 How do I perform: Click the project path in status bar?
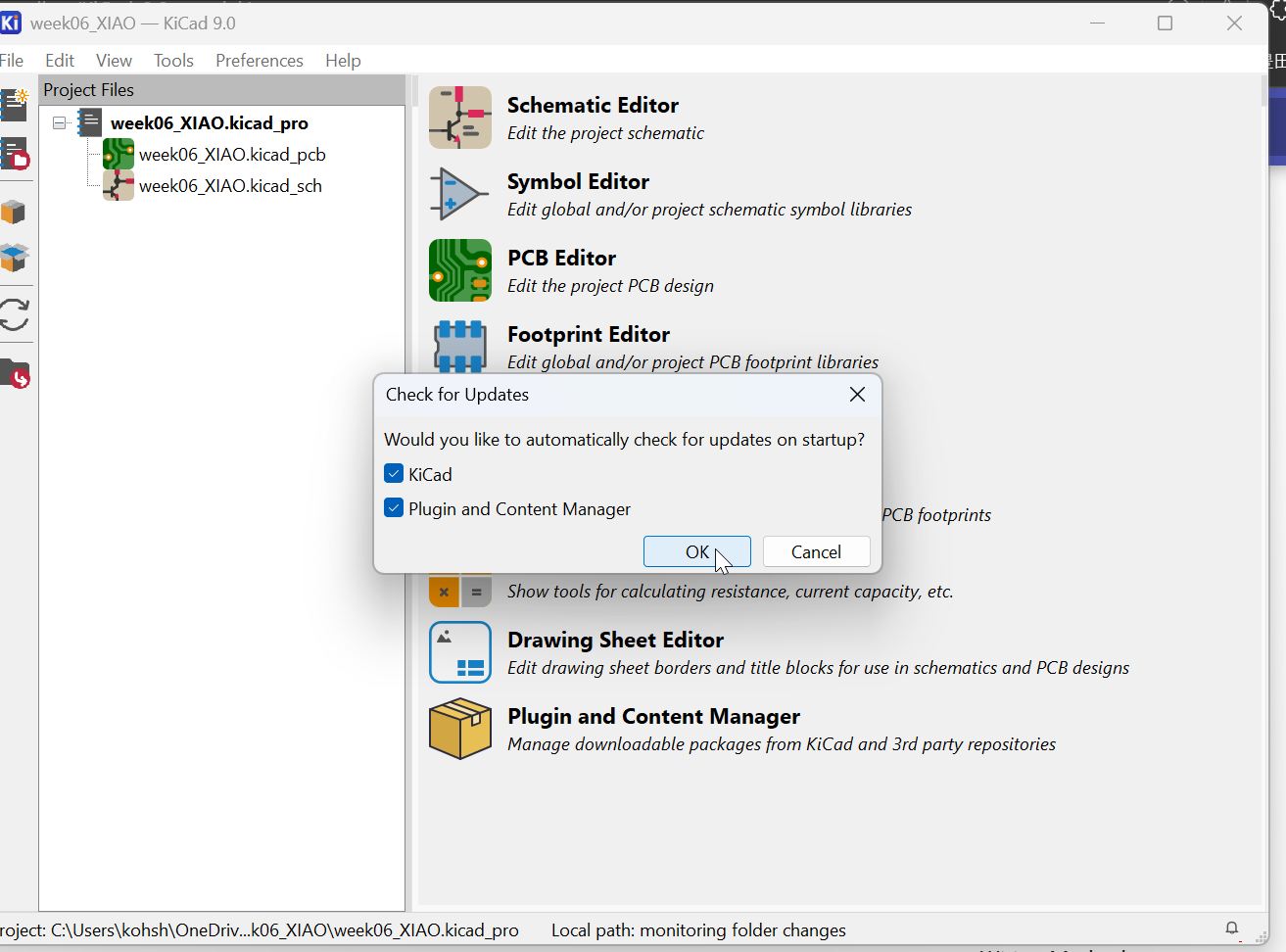point(260,930)
